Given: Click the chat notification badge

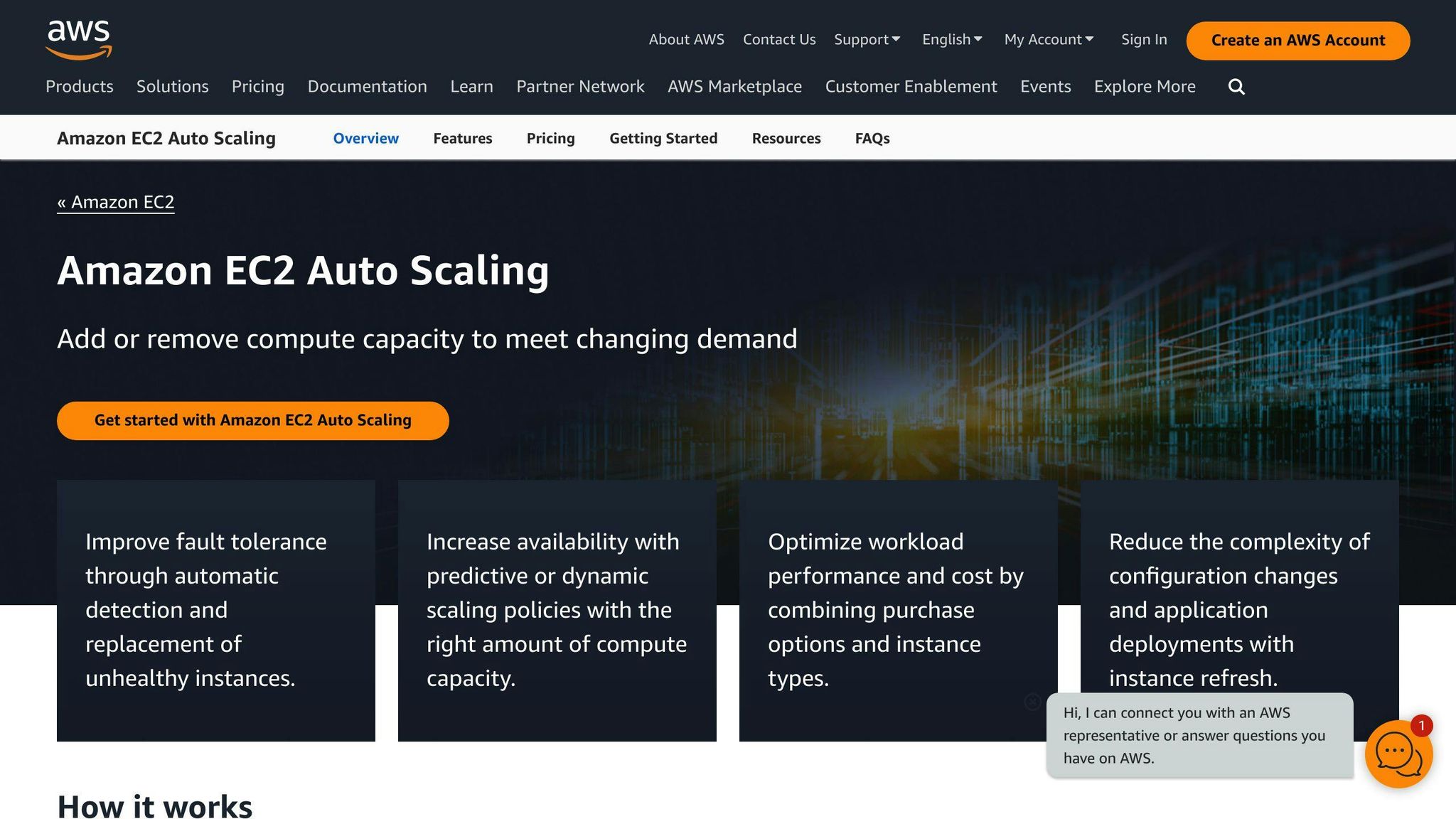Looking at the screenshot, I should tap(1420, 726).
